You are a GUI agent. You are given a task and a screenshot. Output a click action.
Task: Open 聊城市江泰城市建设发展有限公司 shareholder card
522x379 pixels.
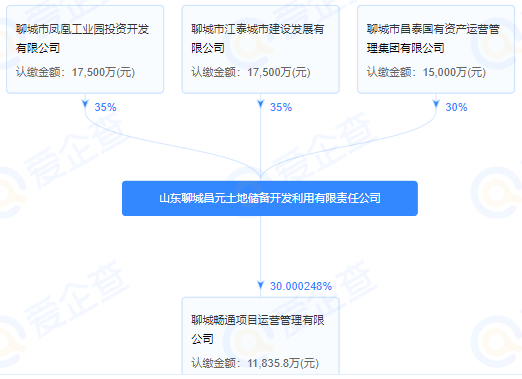tap(260, 49)
